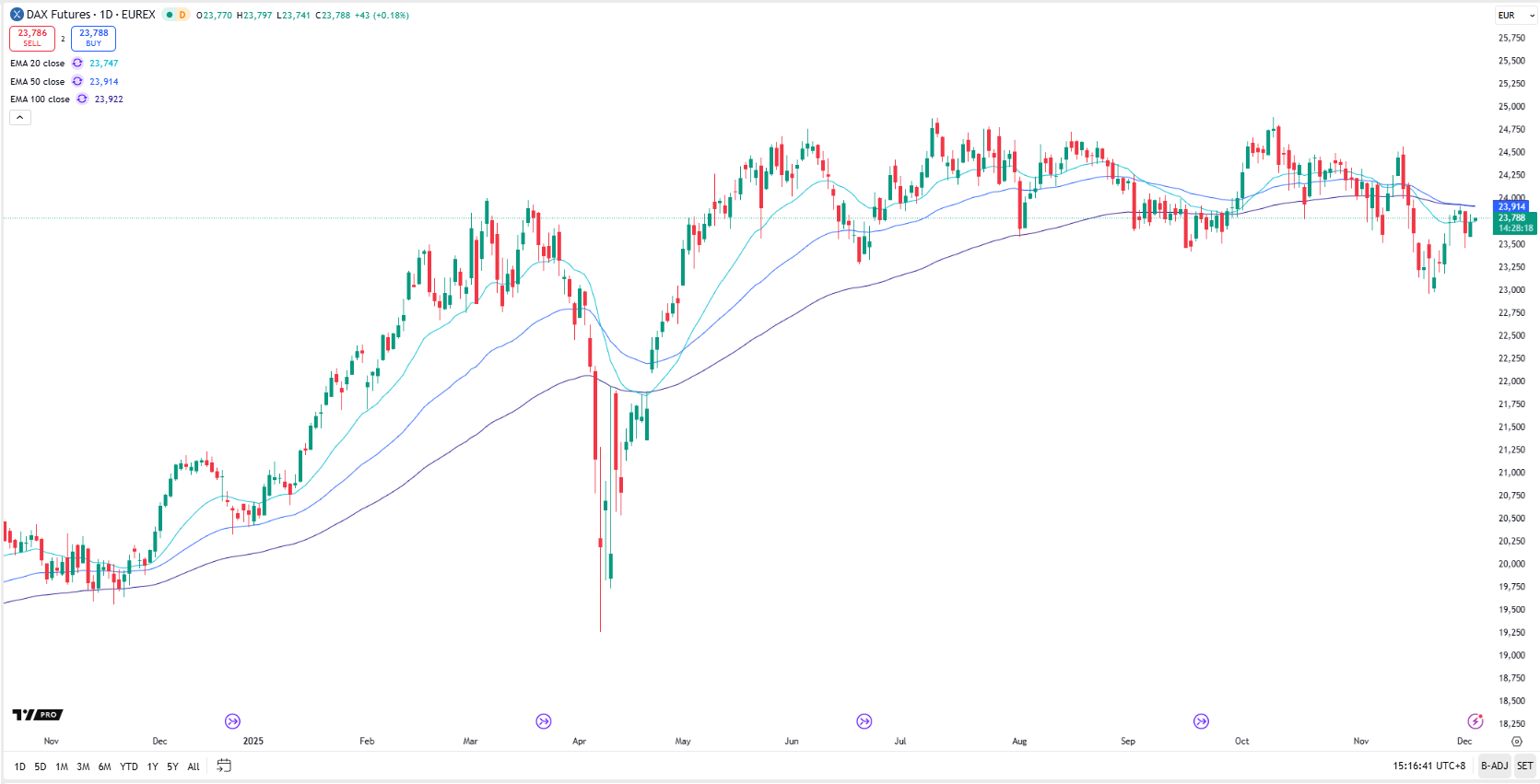This screenshot has width=1540, height=784.
Task: Toggle B-ADJ back-adjustment setting
Action: coord(1494,766)
